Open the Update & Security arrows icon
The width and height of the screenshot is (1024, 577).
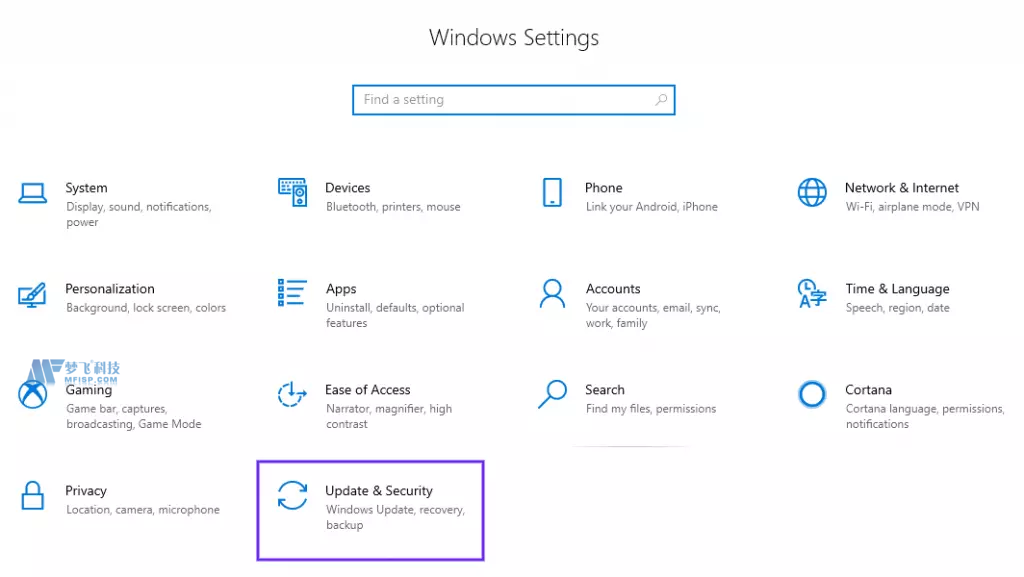(292, 495)
